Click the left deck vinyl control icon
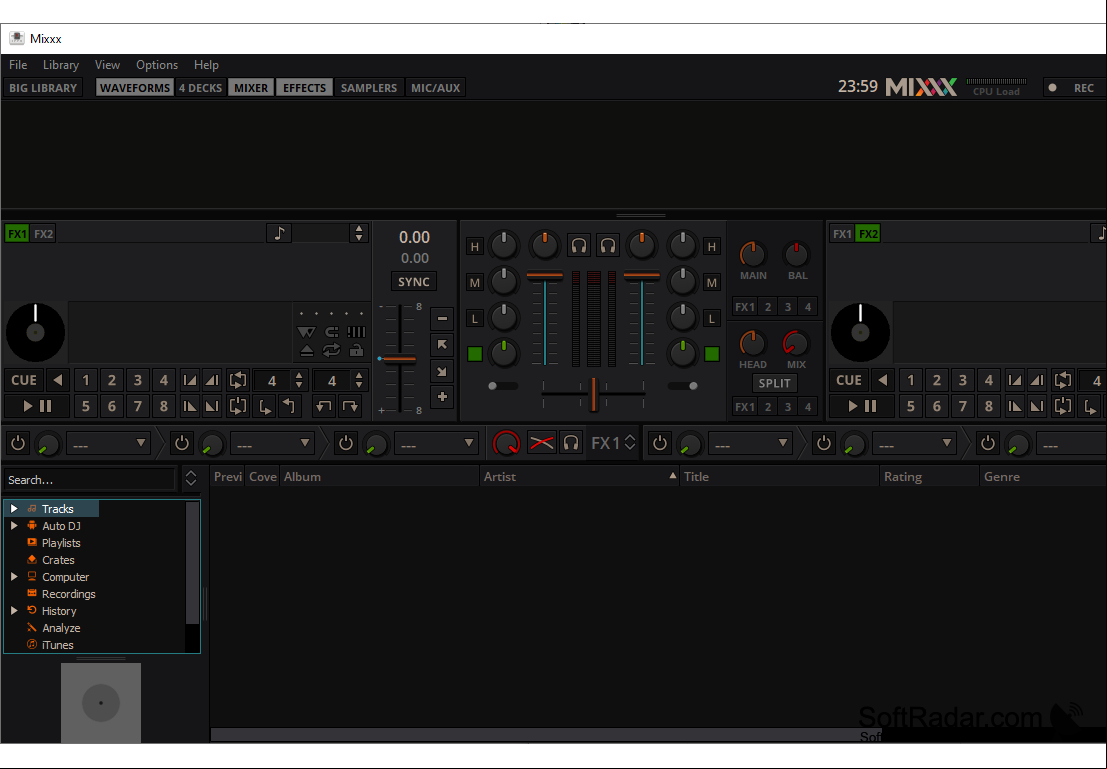The image size is (1107, 769). pos(306,331)
